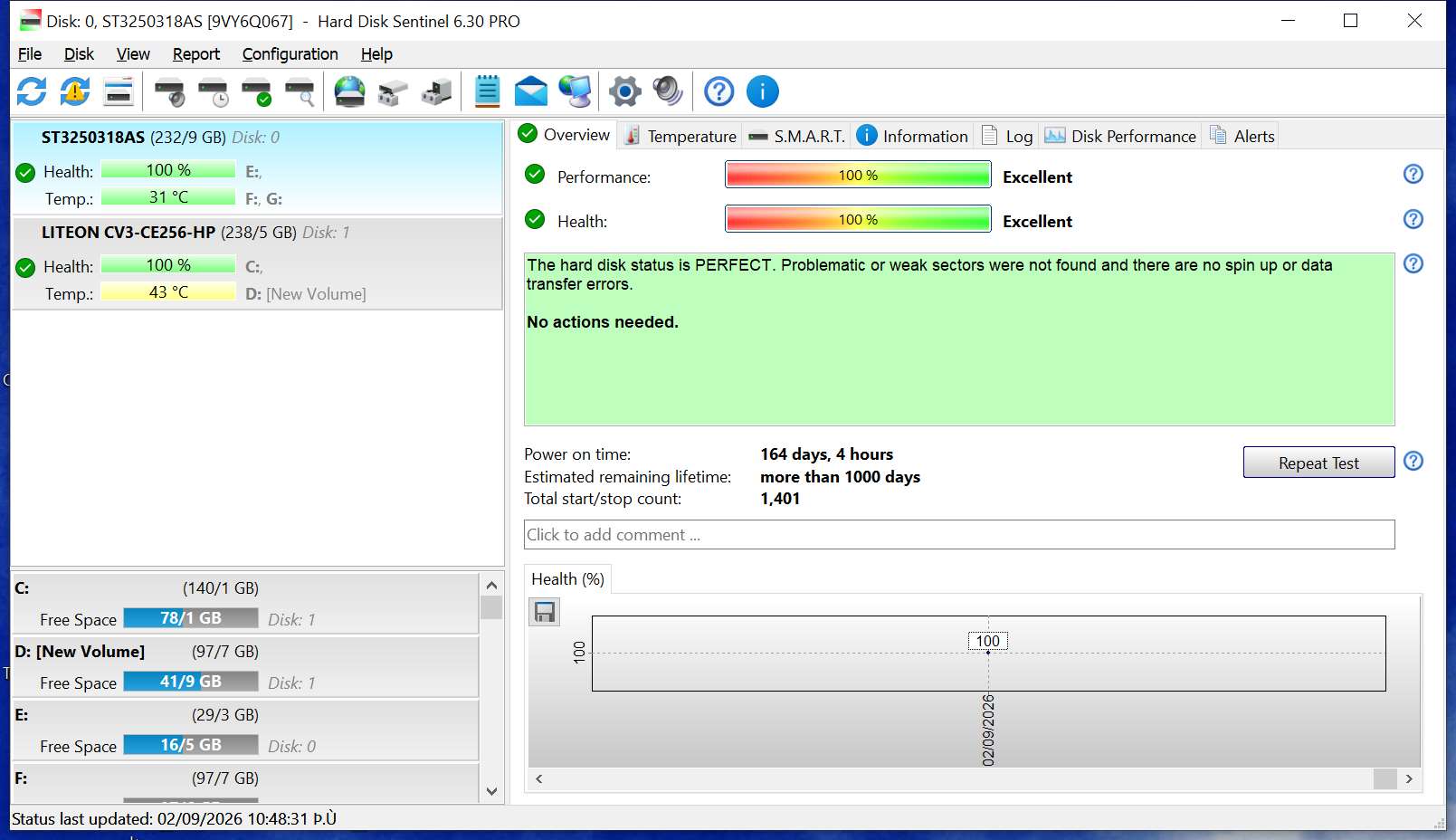Click the Repeat Test button

[1318, 463]
